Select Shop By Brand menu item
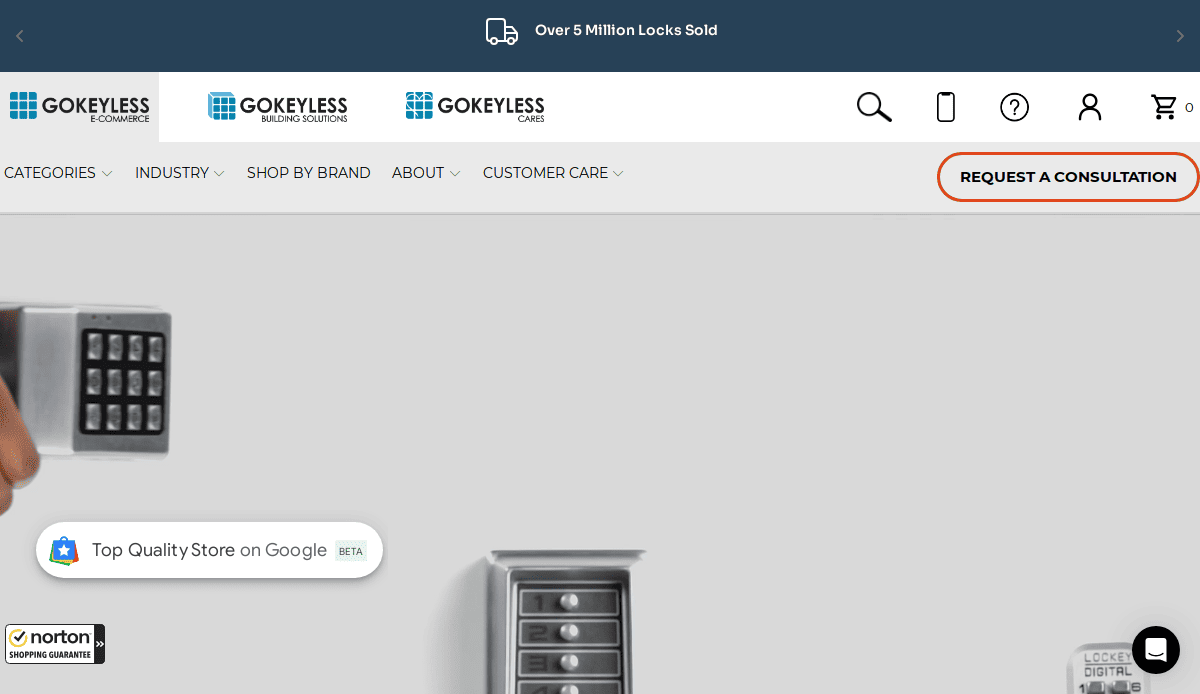This screenshot has height=694, width=1200. (308, 173)
